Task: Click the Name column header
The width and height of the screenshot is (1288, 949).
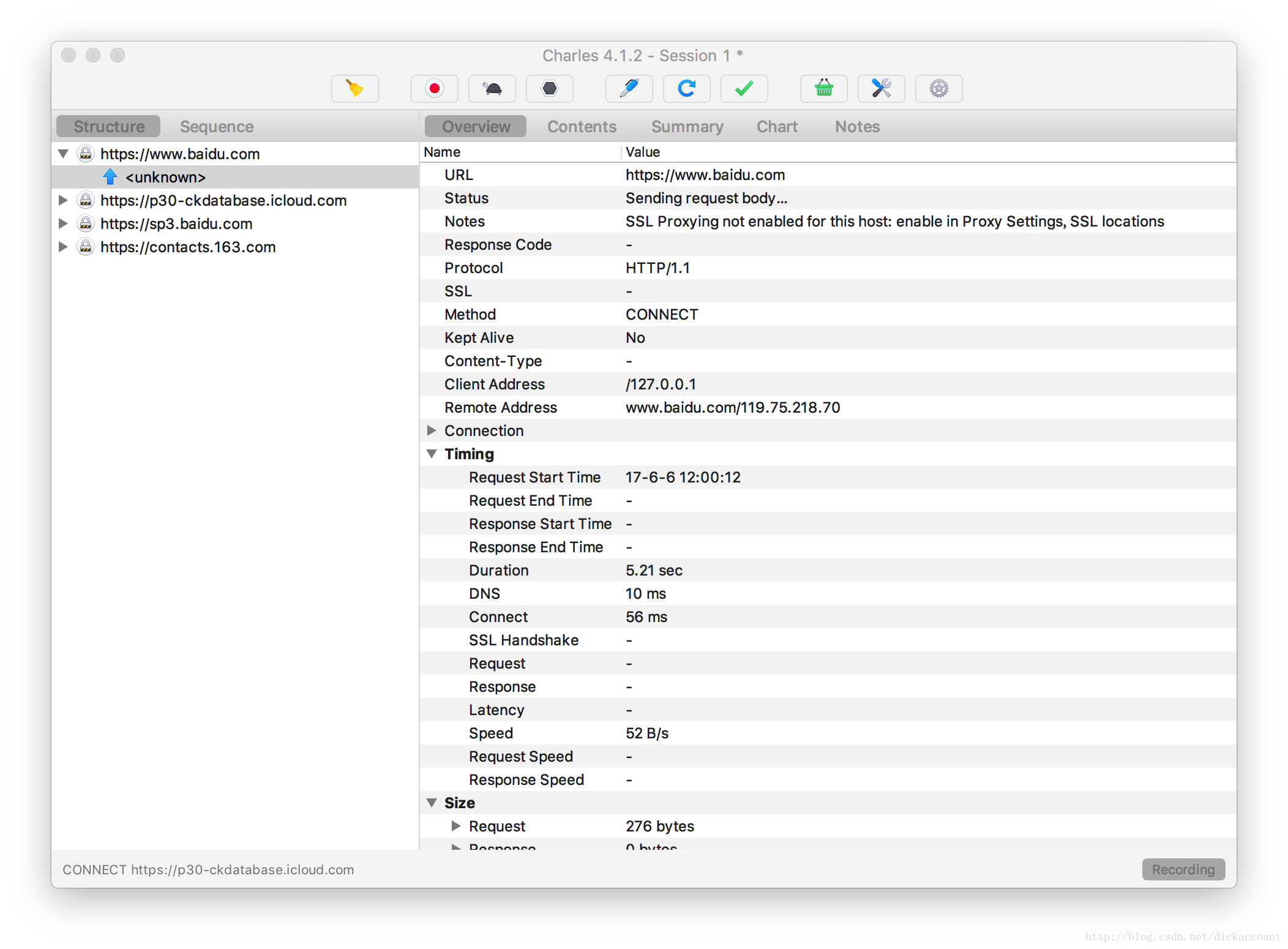Action: click(520, 152)
